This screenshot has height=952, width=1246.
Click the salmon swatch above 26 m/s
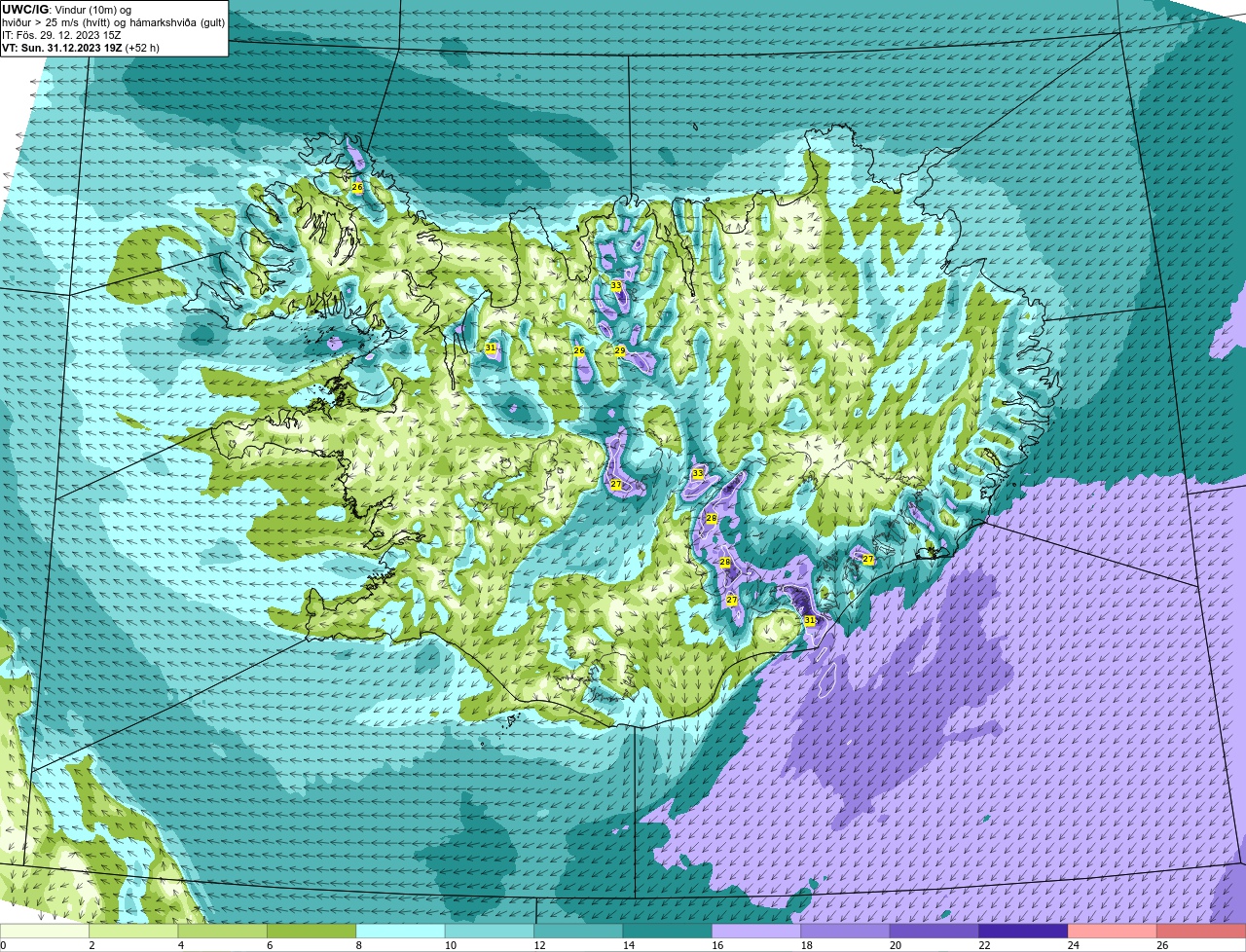pos(1202,931)
